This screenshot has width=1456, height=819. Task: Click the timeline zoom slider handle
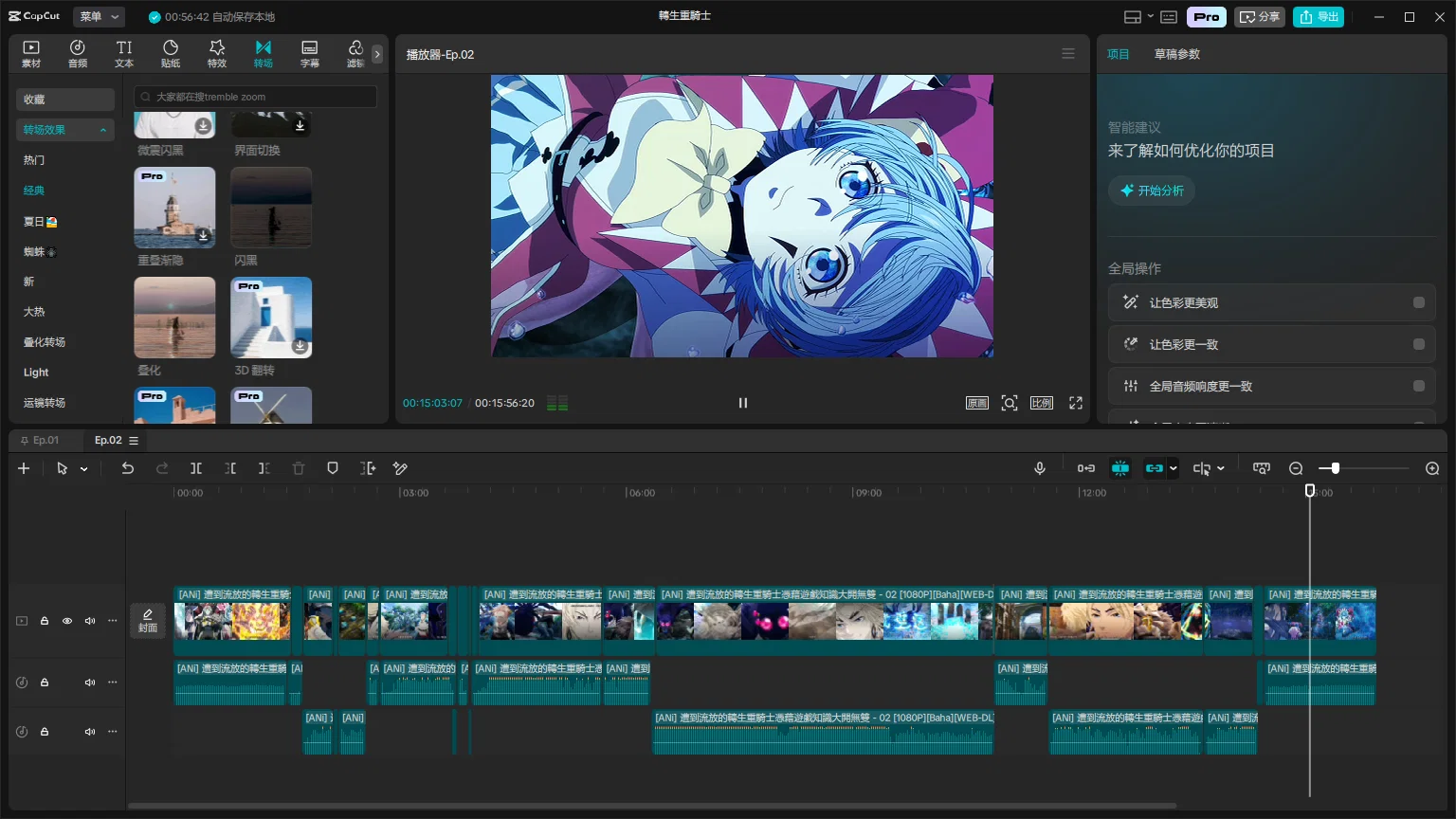[x=1335, y=468]
